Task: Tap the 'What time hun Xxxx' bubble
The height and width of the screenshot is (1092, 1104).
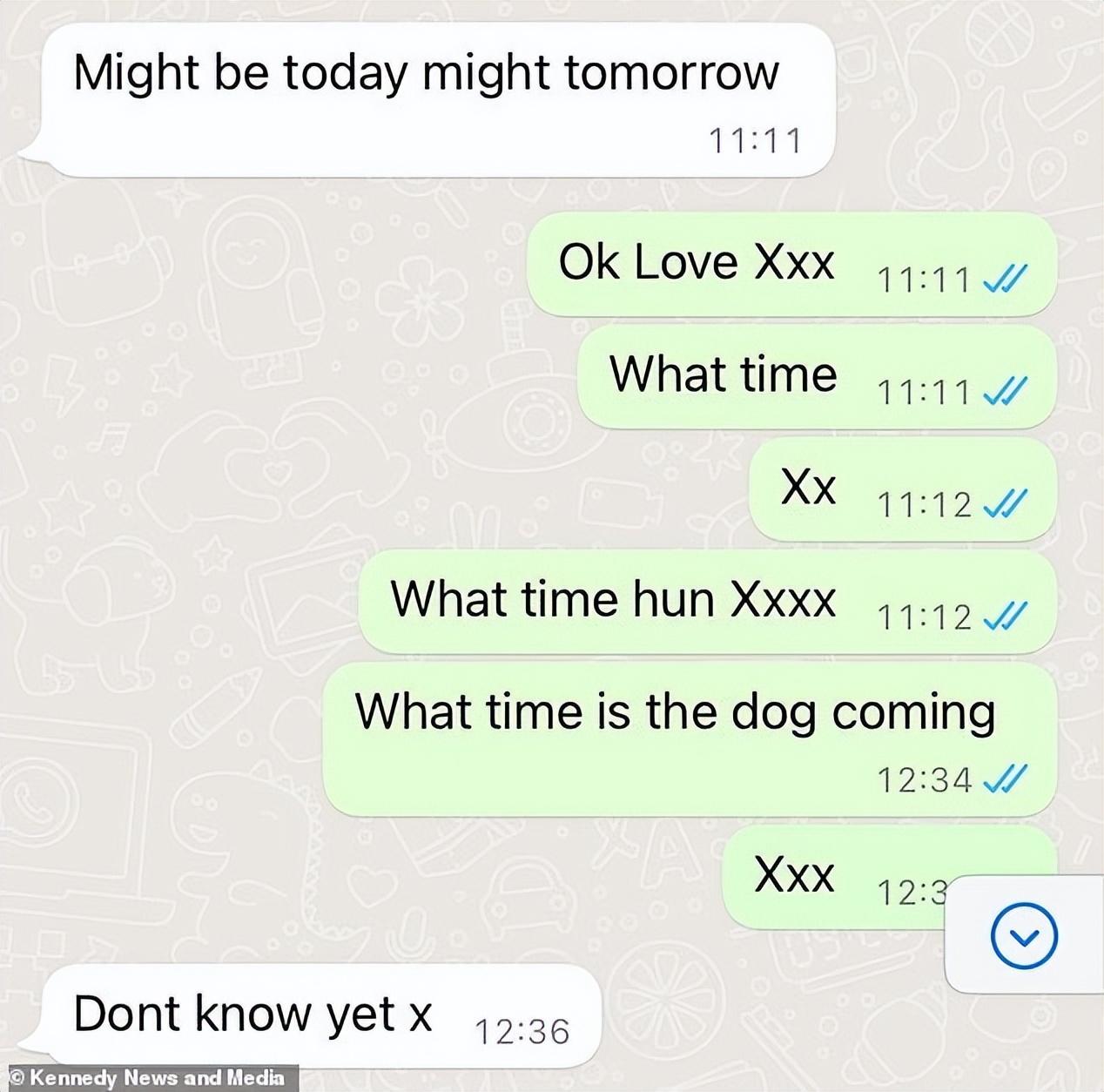Action: point(708,602)
